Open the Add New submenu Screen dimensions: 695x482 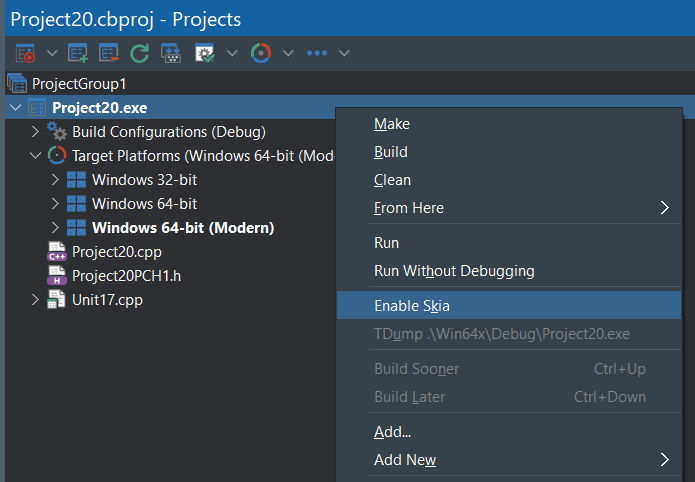point(509,459)
